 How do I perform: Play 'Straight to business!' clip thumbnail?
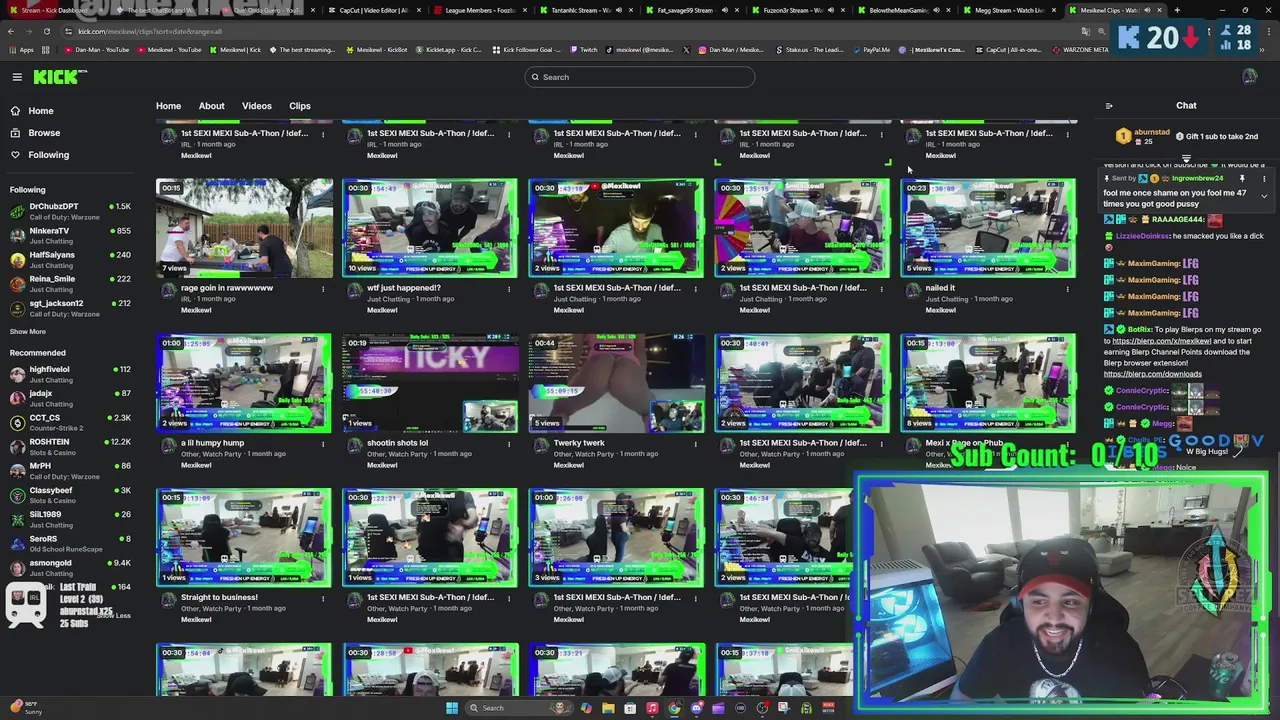coord(244,538)
